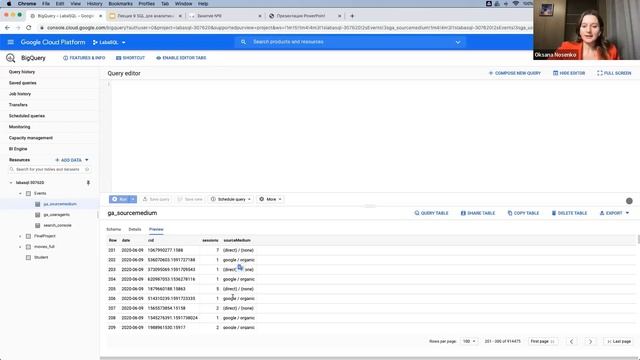Switch the editor to Full Screen
The height and width of the screenshot is (360, 640).
pyautogui.click(x=614, y=73)
